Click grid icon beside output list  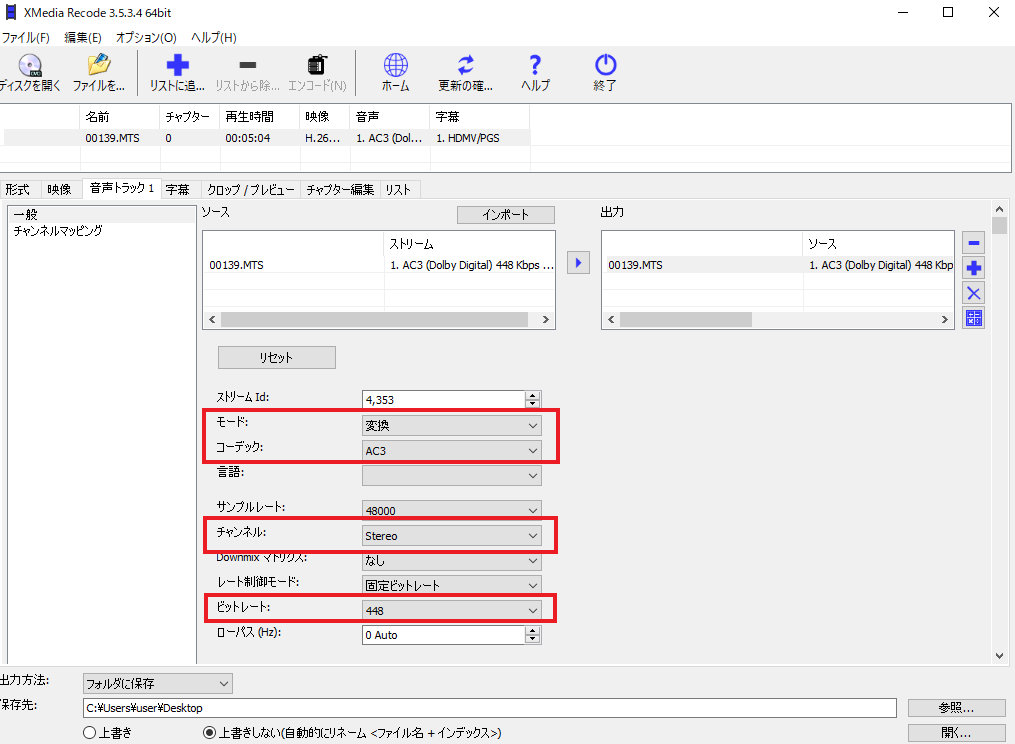click(x=974, y=318)
